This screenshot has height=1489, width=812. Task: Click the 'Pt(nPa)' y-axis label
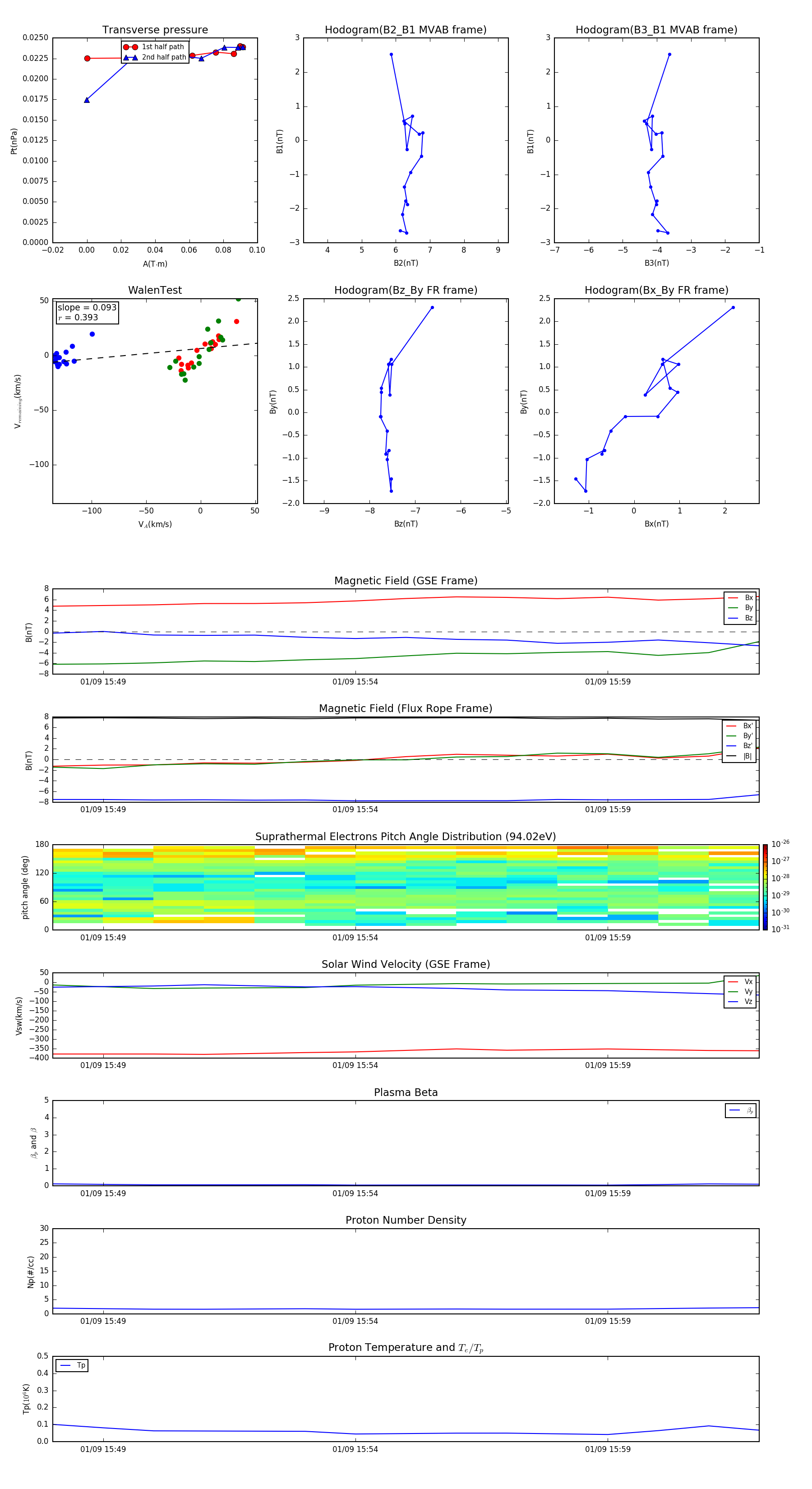click(14, 141)
